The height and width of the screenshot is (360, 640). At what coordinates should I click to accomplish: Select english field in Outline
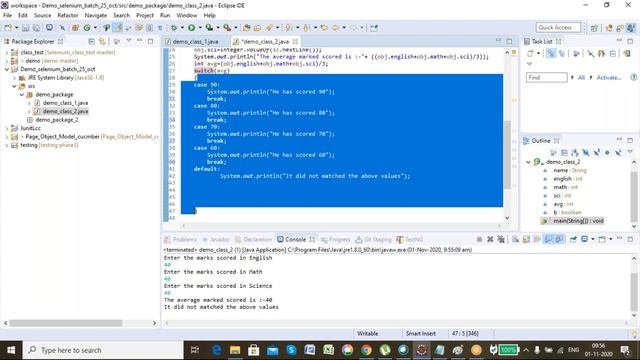[568, 179]
